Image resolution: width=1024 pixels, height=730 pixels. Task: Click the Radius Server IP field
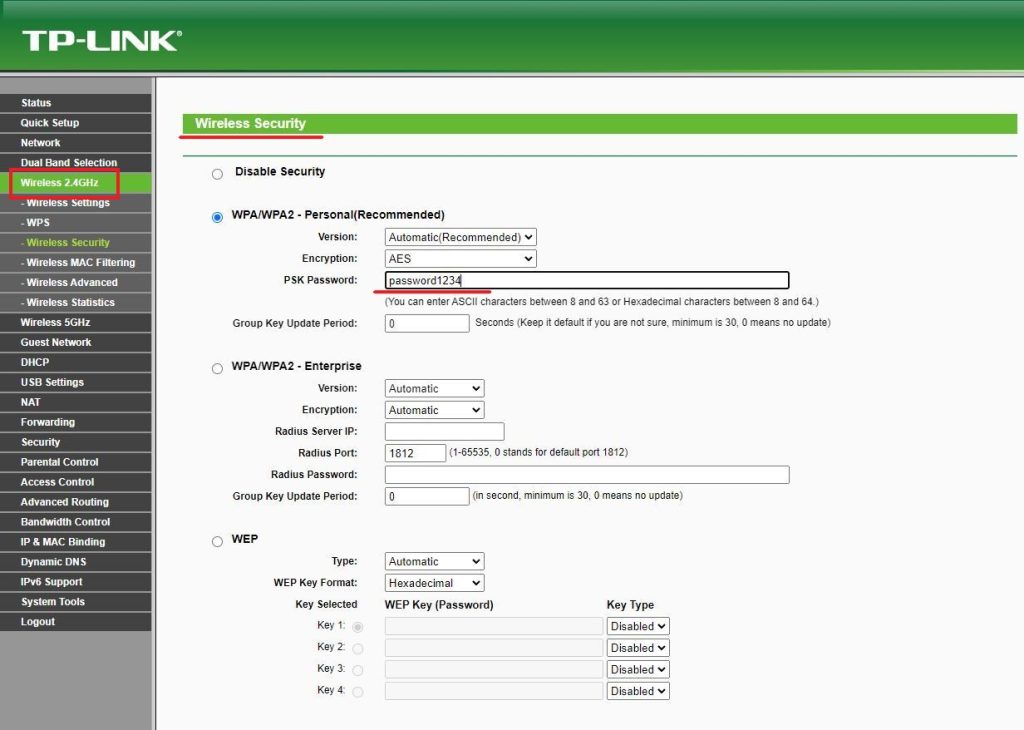[x=443, y=431]
